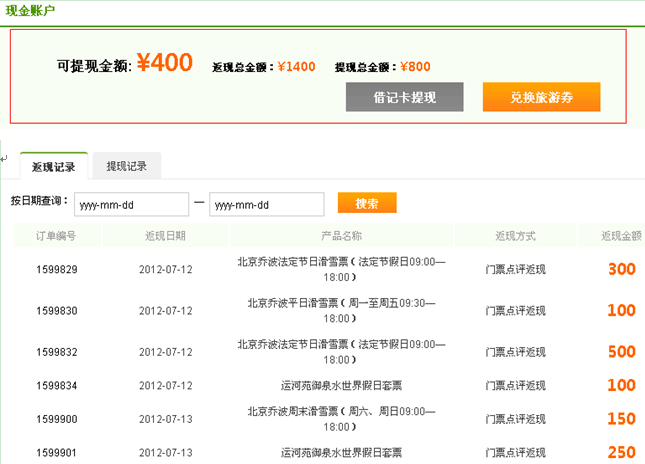The image size is (645, 464).
Task: Focus the start date input field
Action: point(131,204)
